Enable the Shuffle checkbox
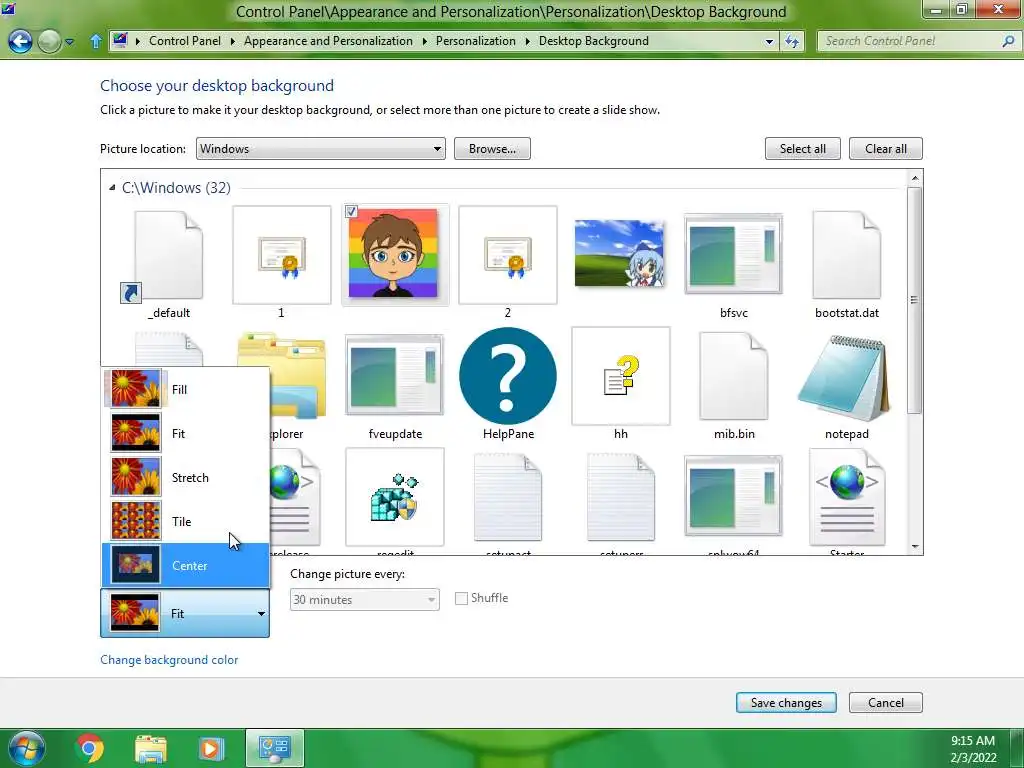This screenshot has width=1024, height=768. coord(461,598)
